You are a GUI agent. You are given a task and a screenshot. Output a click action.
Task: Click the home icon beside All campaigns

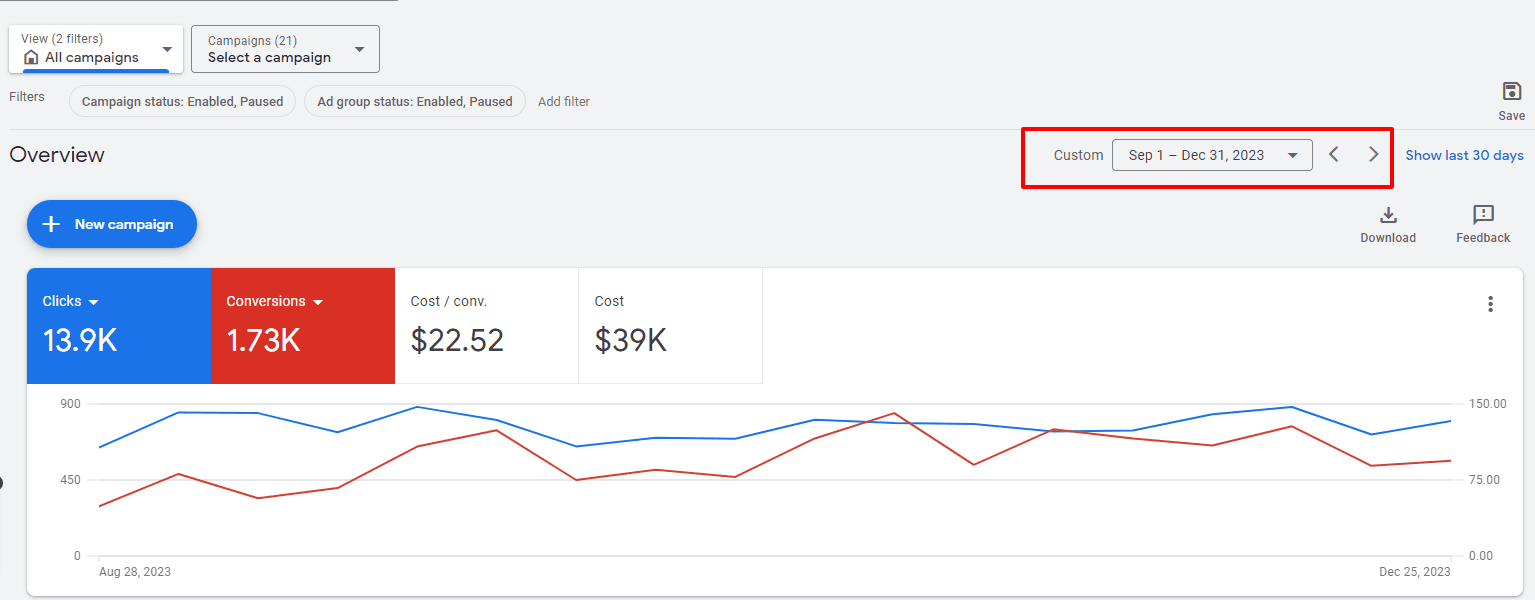[x=31, y=58]
